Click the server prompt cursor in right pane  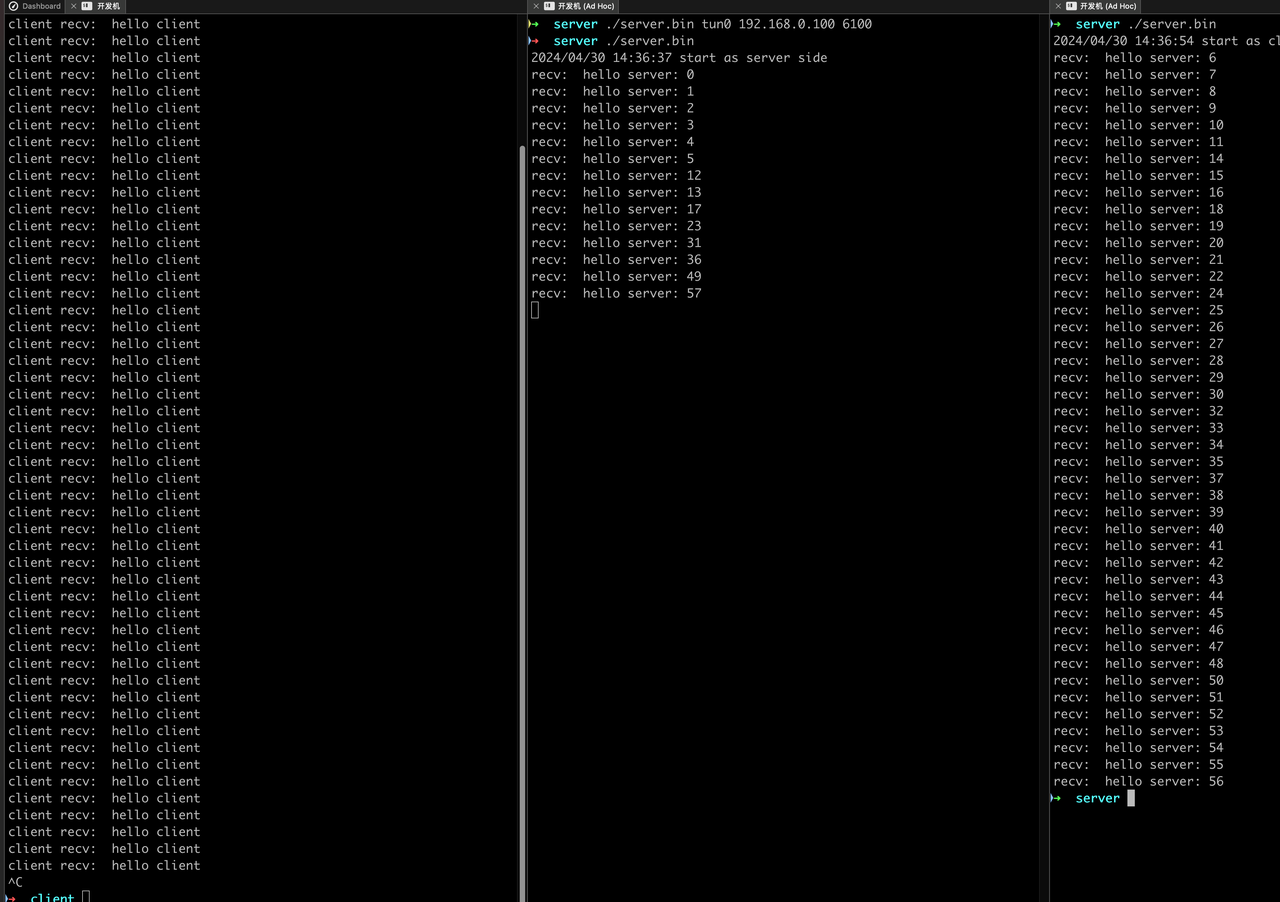[1130, 798]
